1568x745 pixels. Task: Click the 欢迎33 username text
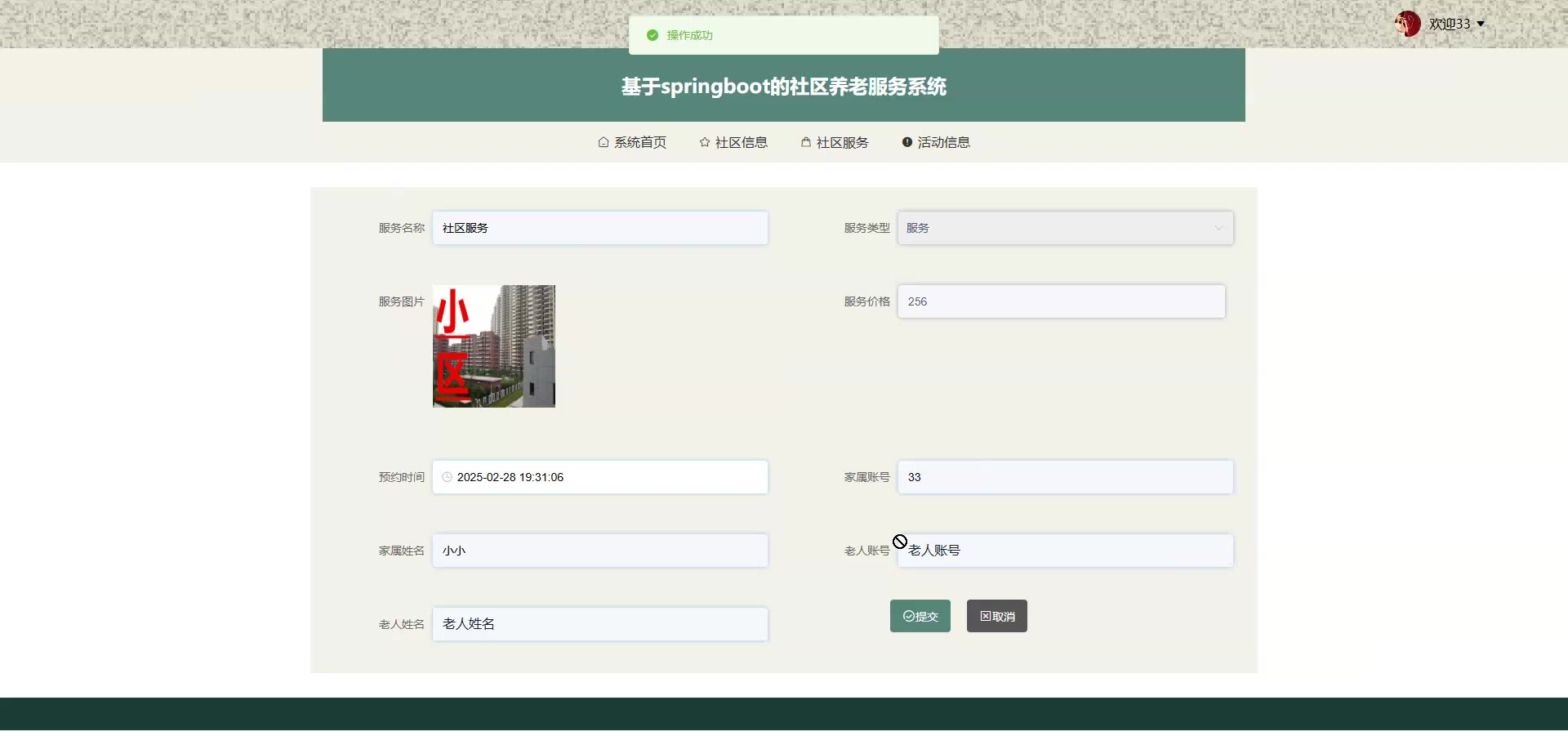point(1450,25)
